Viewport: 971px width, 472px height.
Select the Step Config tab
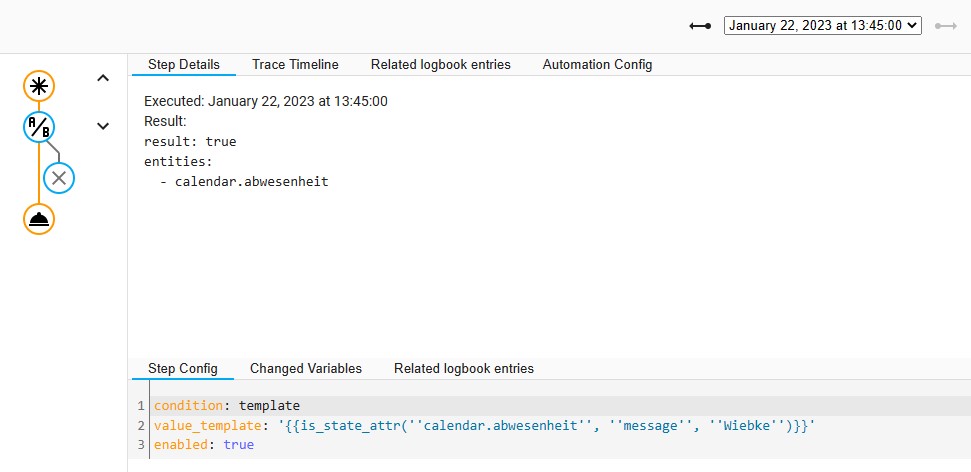pos(183,369)
